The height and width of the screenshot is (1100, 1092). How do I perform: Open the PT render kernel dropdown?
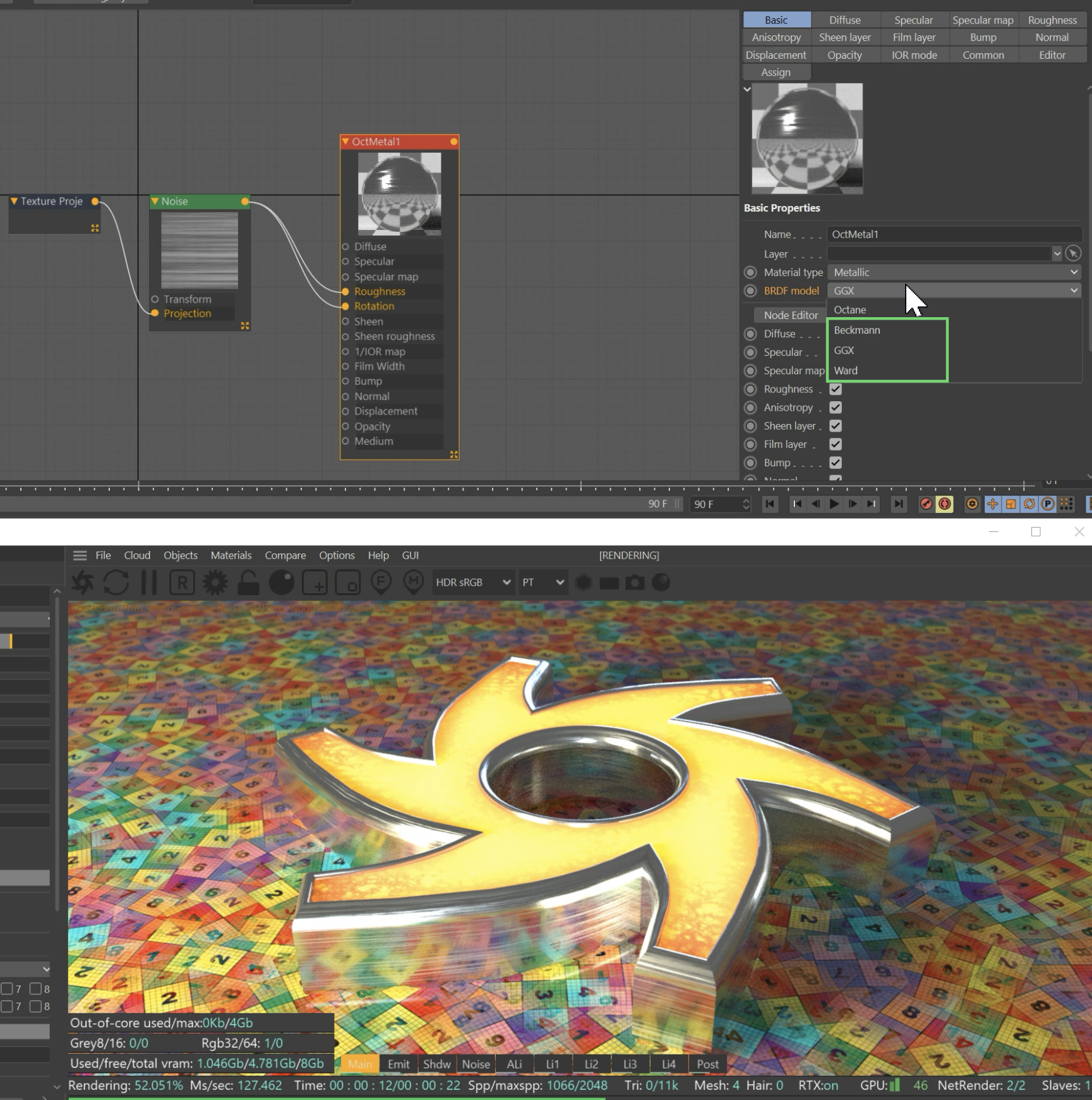(x=543, y=582)
